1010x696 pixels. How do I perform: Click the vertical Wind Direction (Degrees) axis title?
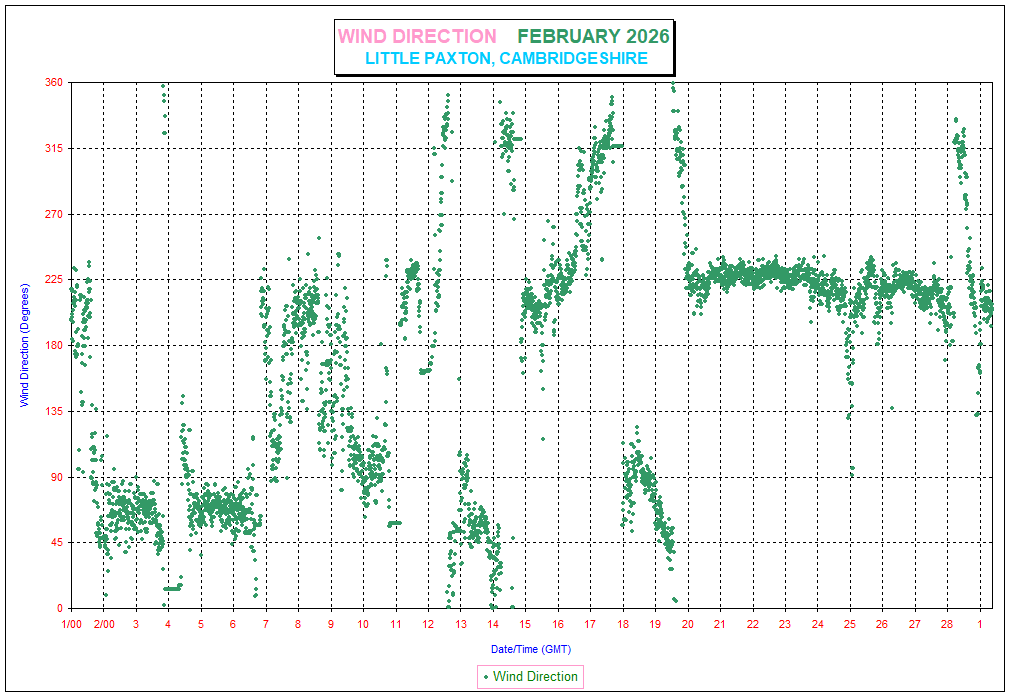click(24, 344)
